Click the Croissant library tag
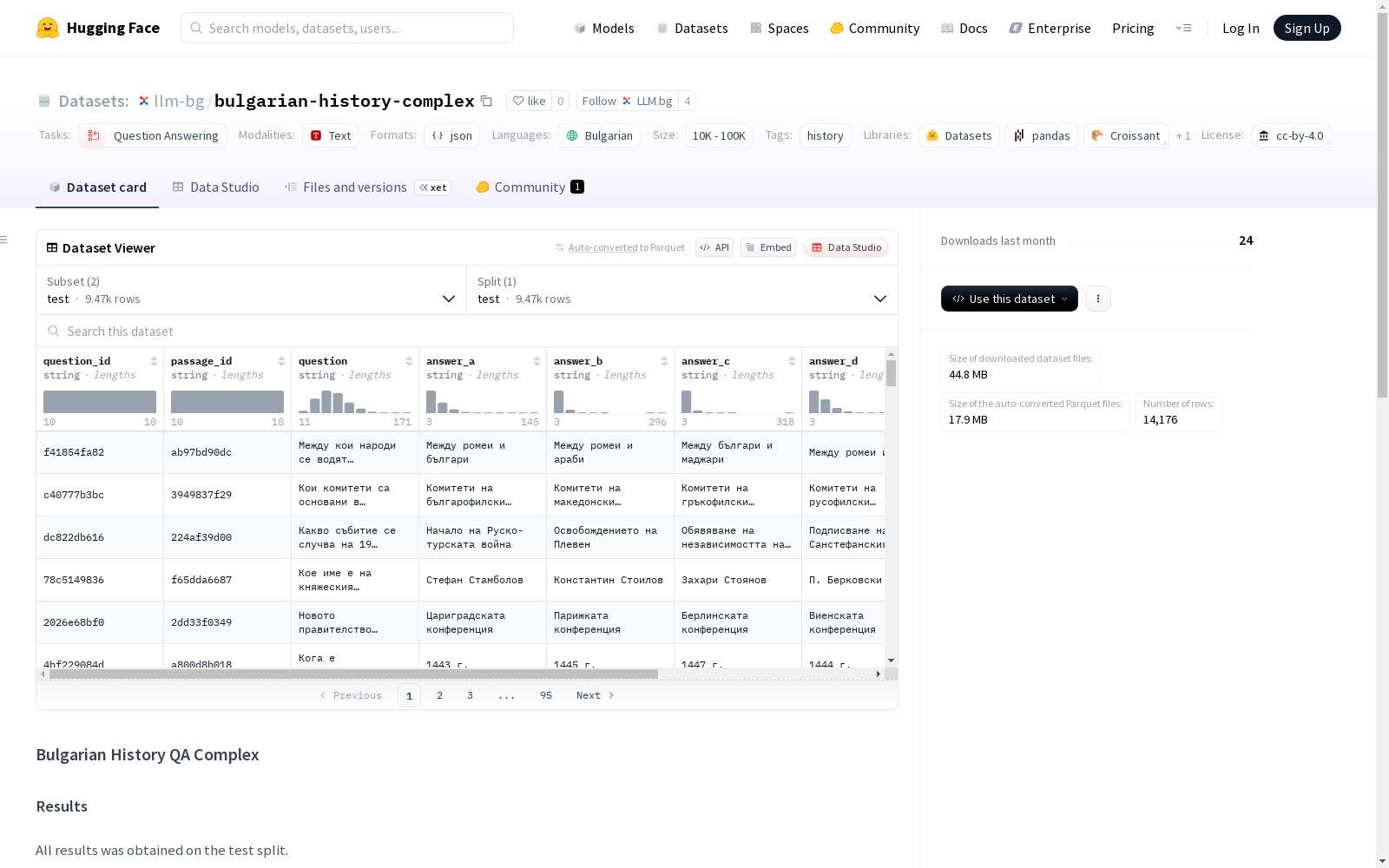This screenshot has width=1389, height=868. click(x=1126, y=135)
